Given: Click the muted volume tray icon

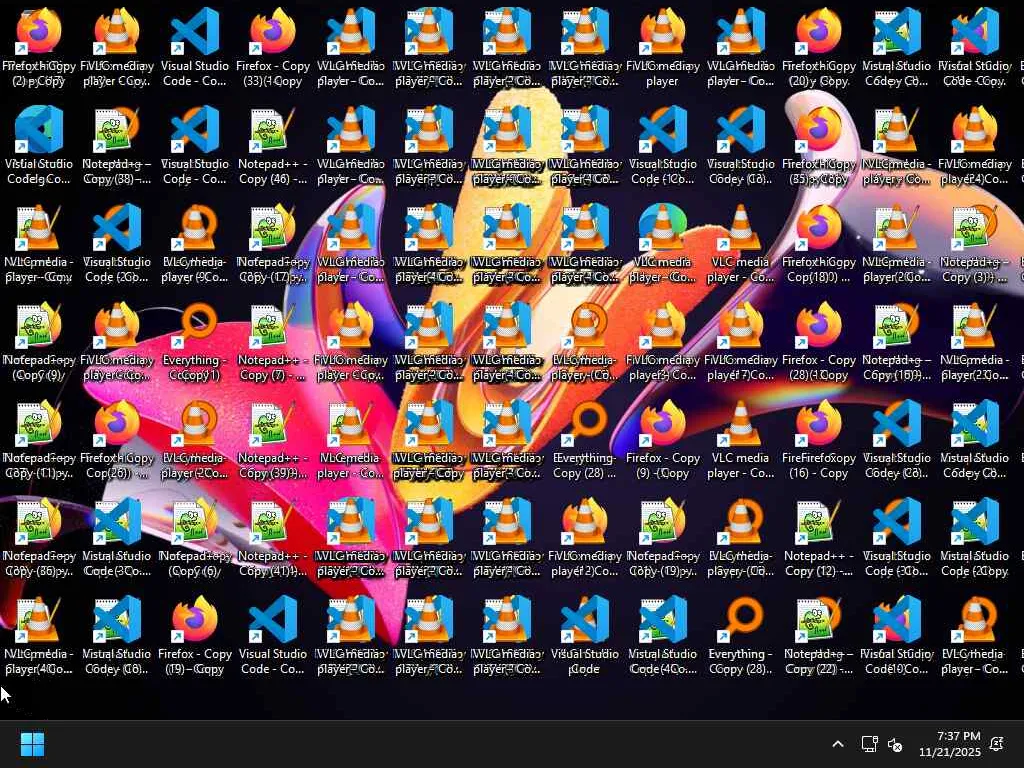Looking at the screenshot, I should point(895,744).
